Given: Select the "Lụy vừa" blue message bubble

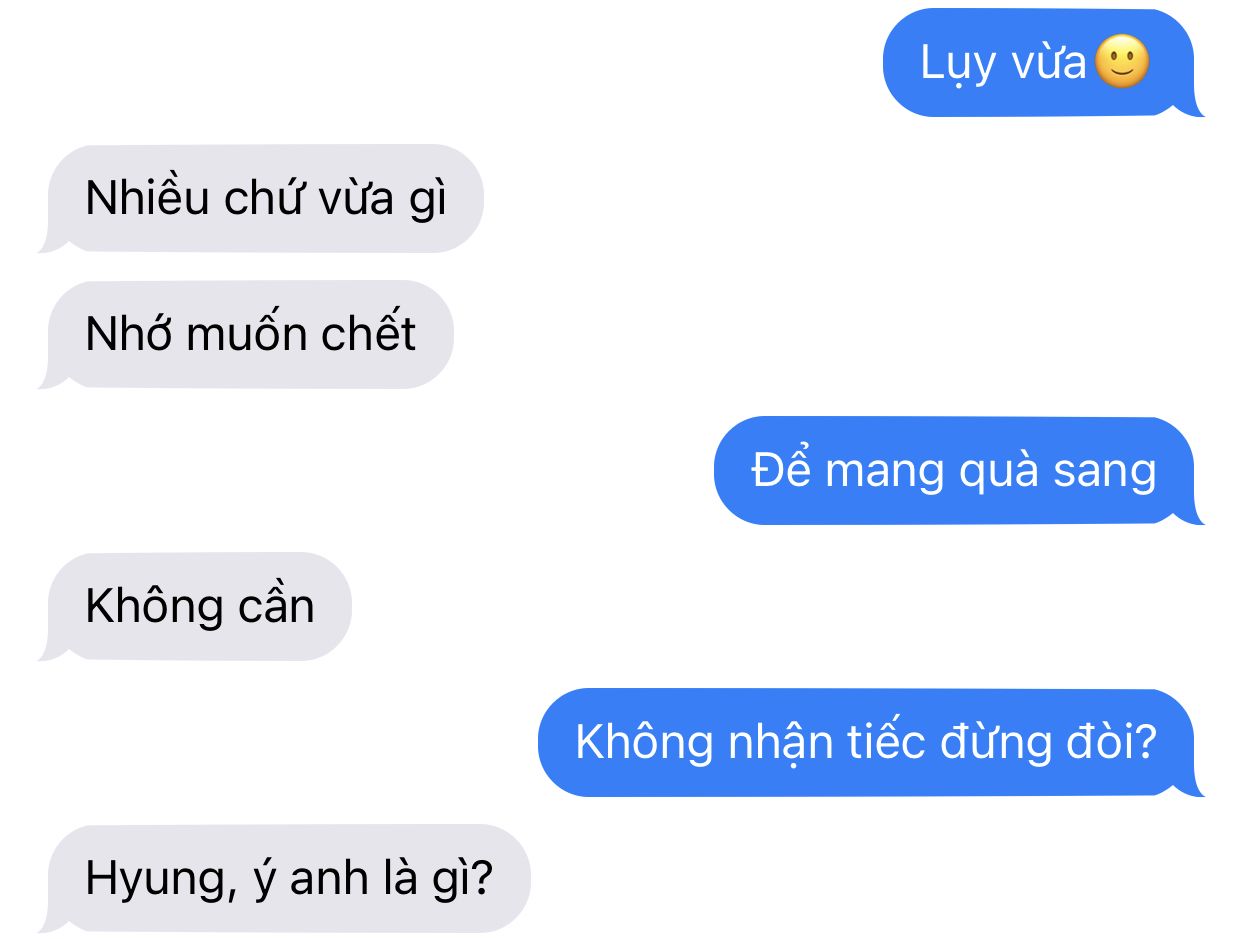Looking at the screenshot, I should coord(1042,62).
